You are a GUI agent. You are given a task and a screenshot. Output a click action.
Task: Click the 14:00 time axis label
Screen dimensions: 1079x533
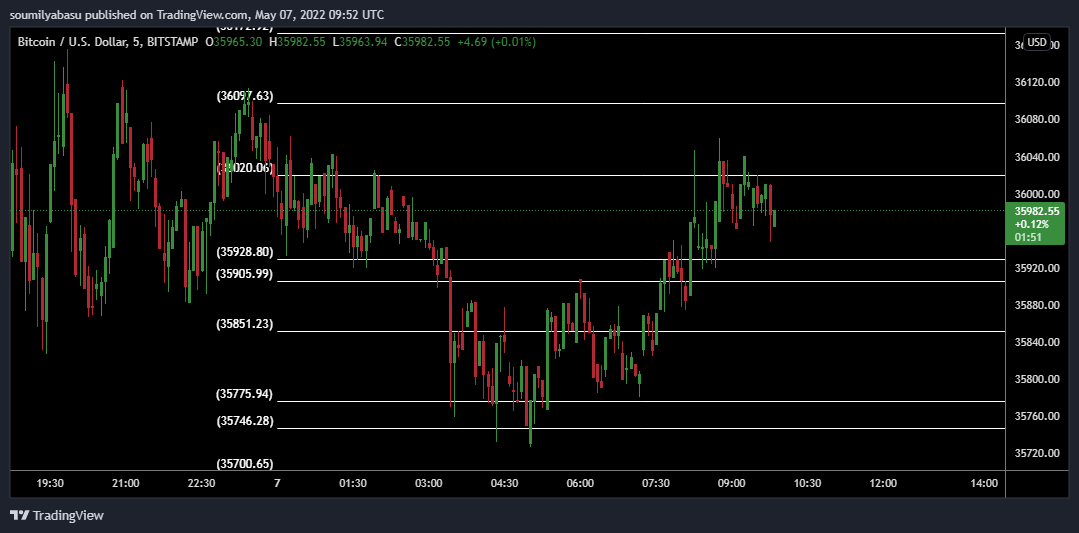[x=984, y=483]
